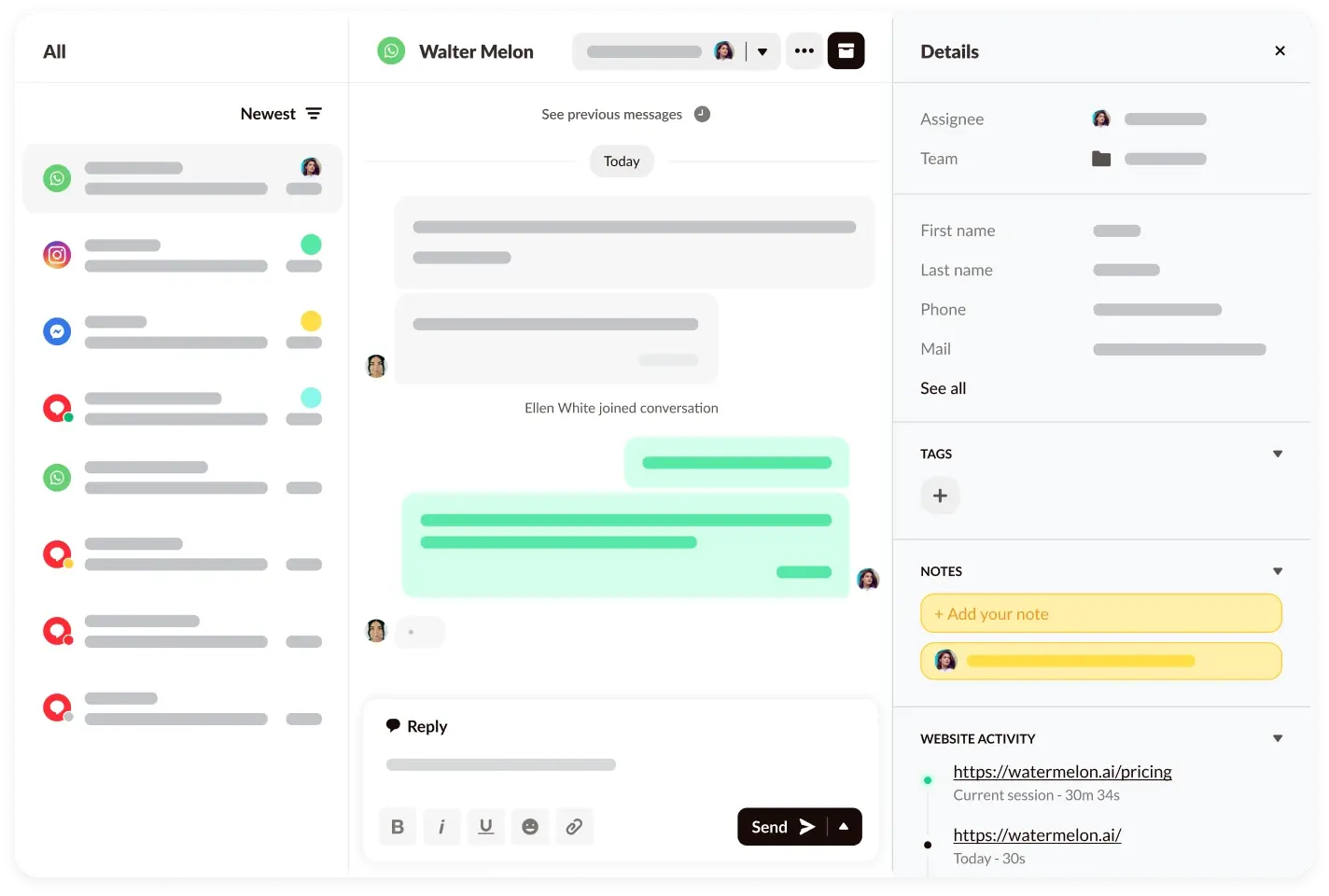
Task: Collapse the WEBSITE ACTIVITY section
Action: pos(1277,737)
